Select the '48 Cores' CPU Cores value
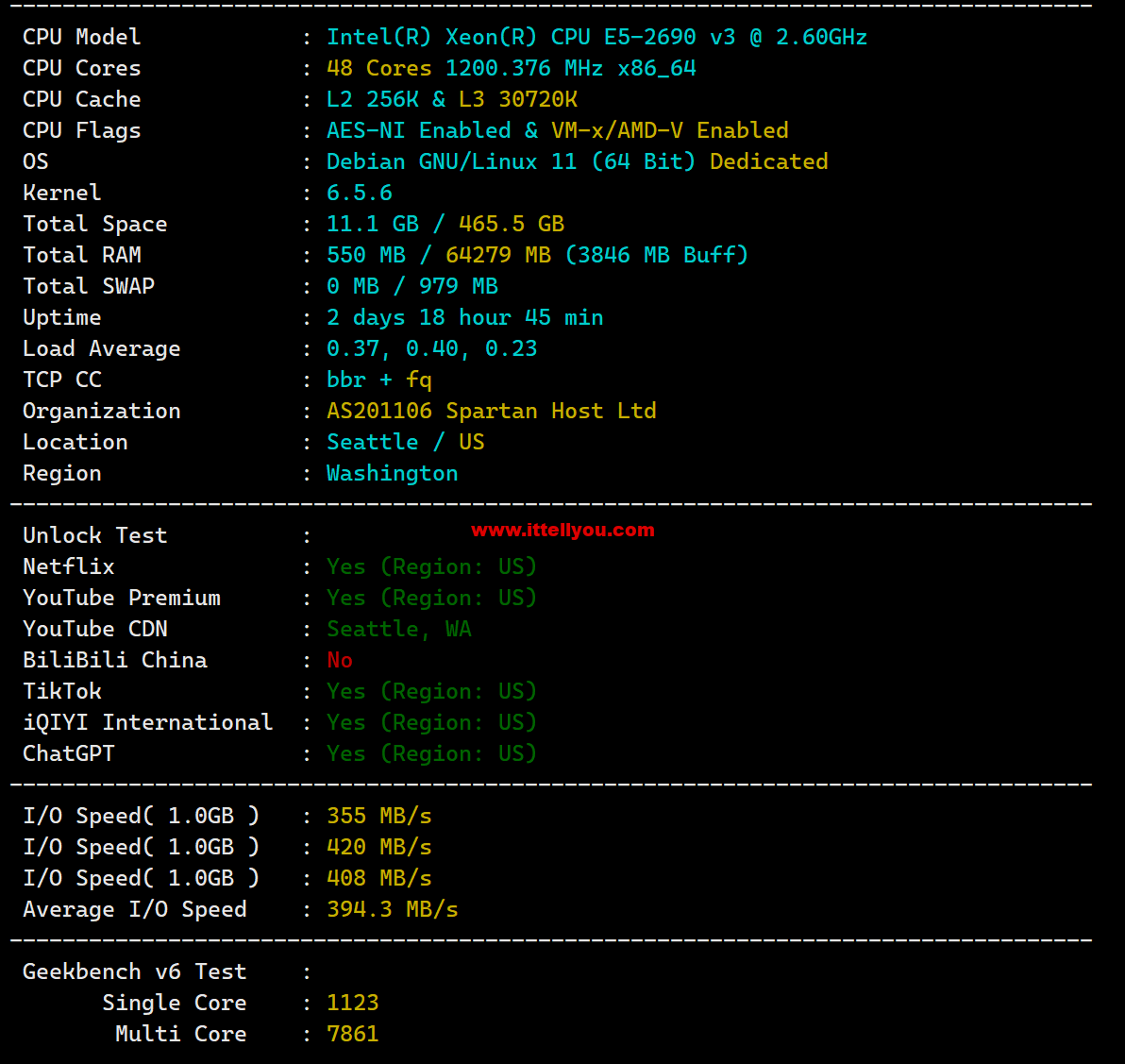 (x=378, y=68)
